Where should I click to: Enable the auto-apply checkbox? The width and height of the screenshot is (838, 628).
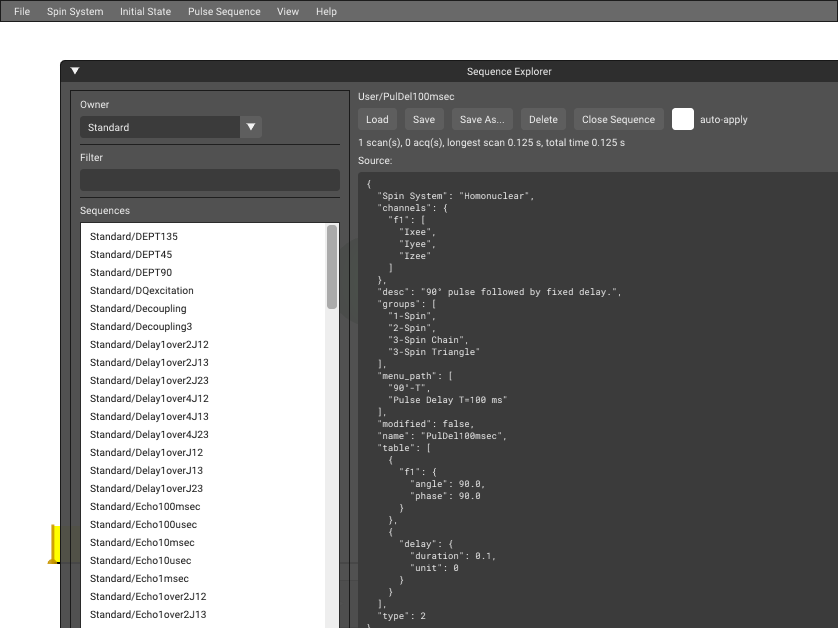point(682,119)
